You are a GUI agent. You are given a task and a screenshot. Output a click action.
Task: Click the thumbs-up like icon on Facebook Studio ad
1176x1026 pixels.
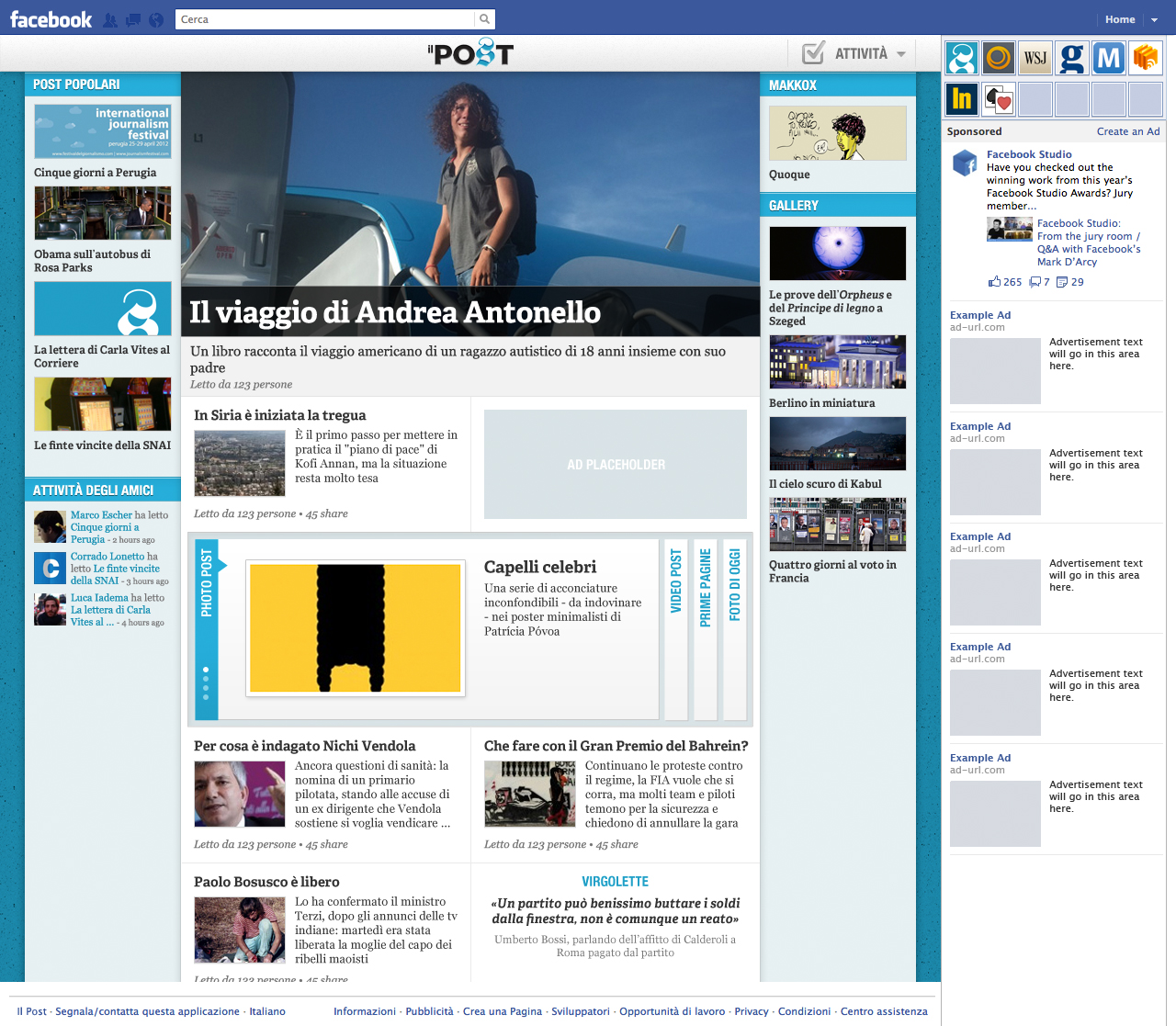tap(994, 282)
